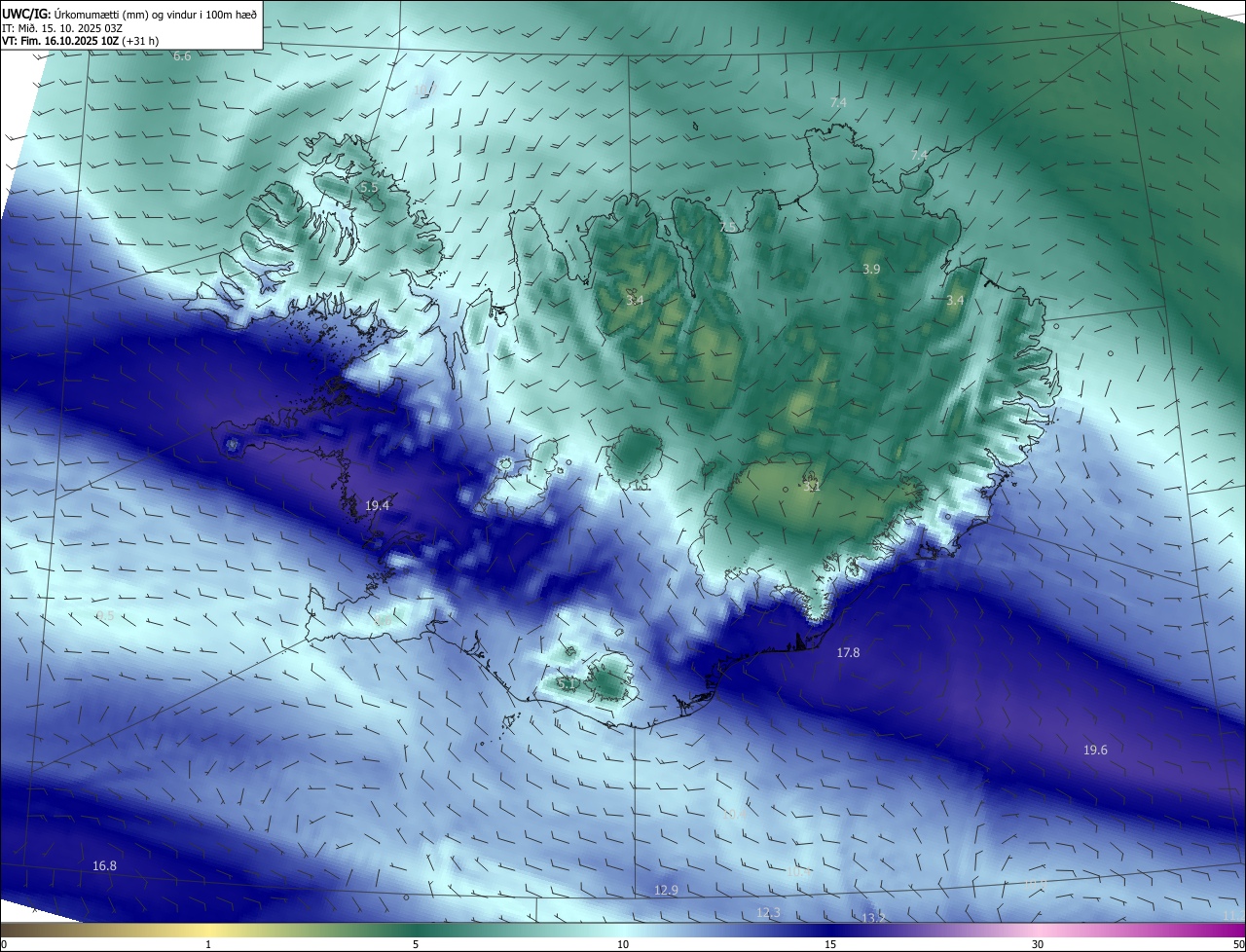This screenshot has width=1246, height=952.
Task: Click the 7.5 value label on the map
Action: 727,227
